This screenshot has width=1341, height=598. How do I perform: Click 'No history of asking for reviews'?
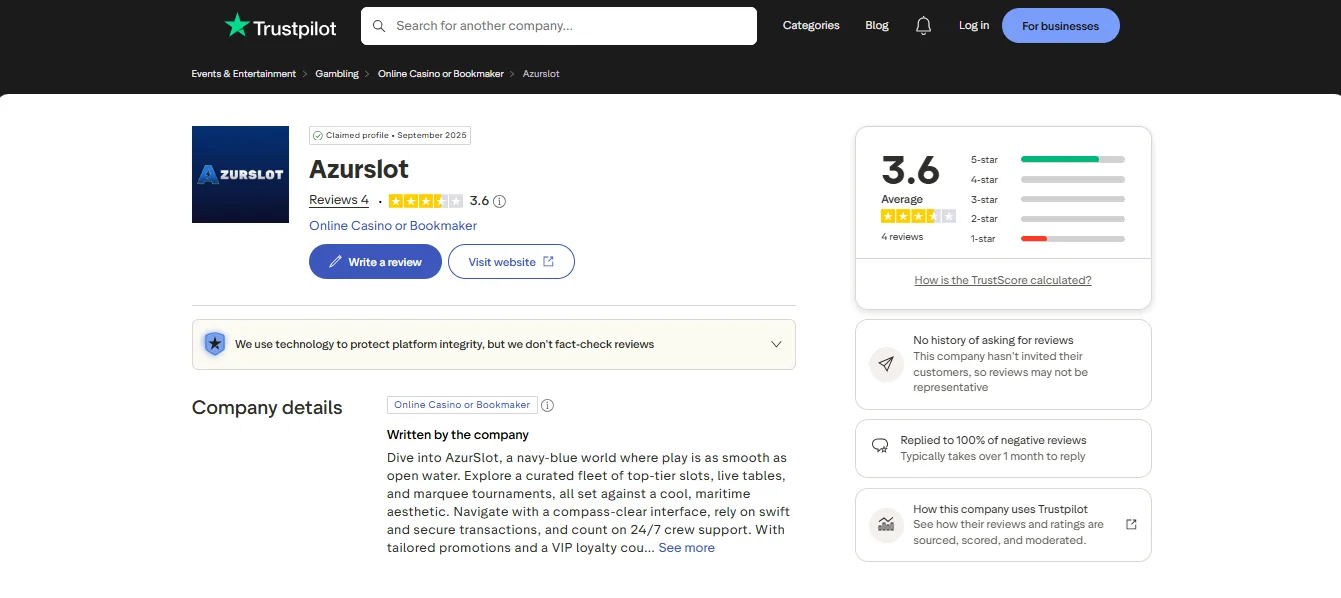click(993, 340)
